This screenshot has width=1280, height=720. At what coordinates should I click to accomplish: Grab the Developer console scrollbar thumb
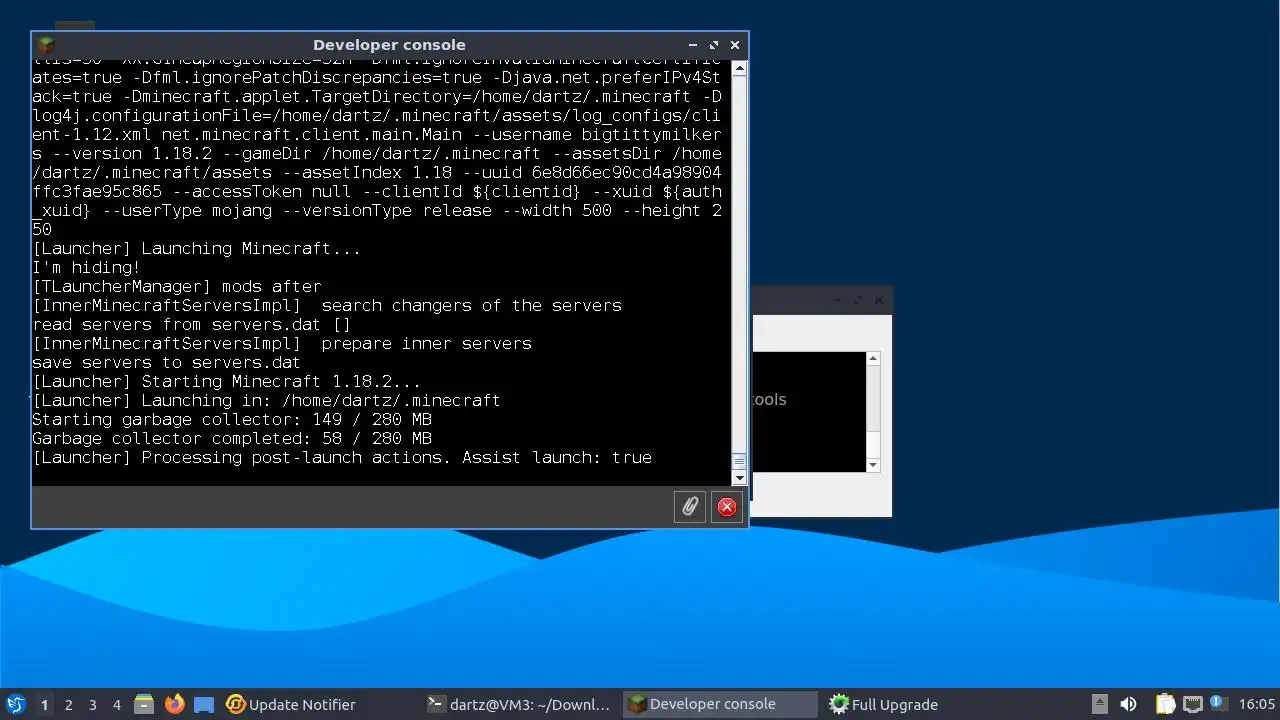click(739, 461)
